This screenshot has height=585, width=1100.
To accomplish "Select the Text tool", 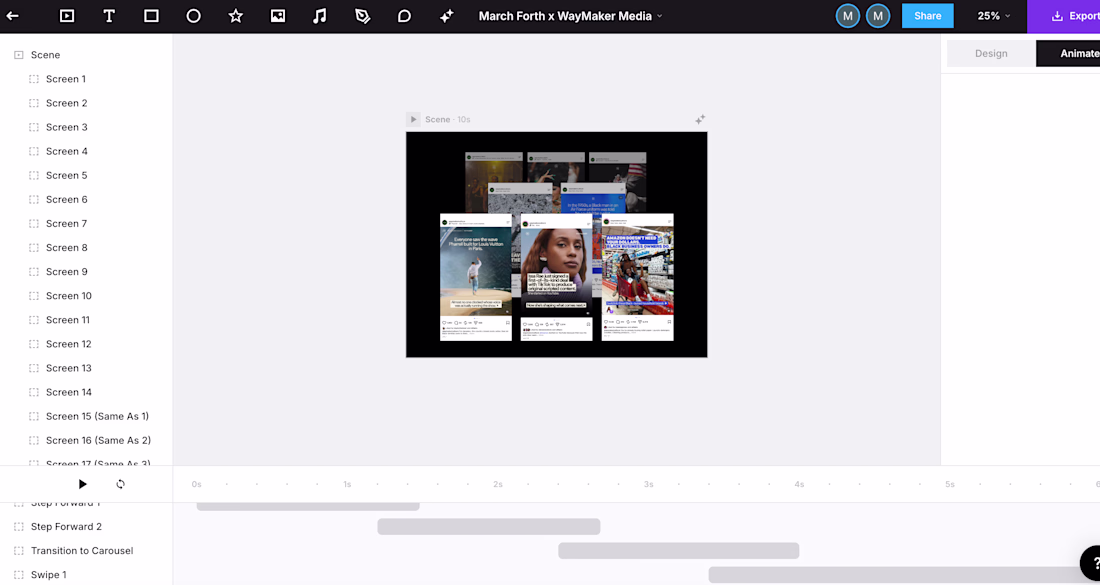I will [x=109, y=16].
